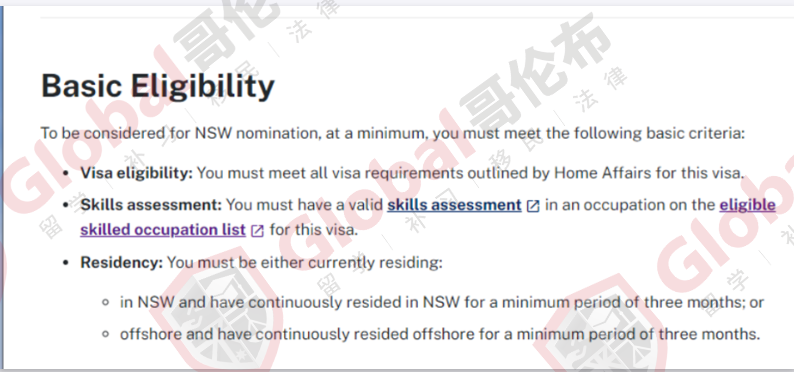
Task: Click the solid bullet before "Visa eligibility"
Action: coord(65,174)
